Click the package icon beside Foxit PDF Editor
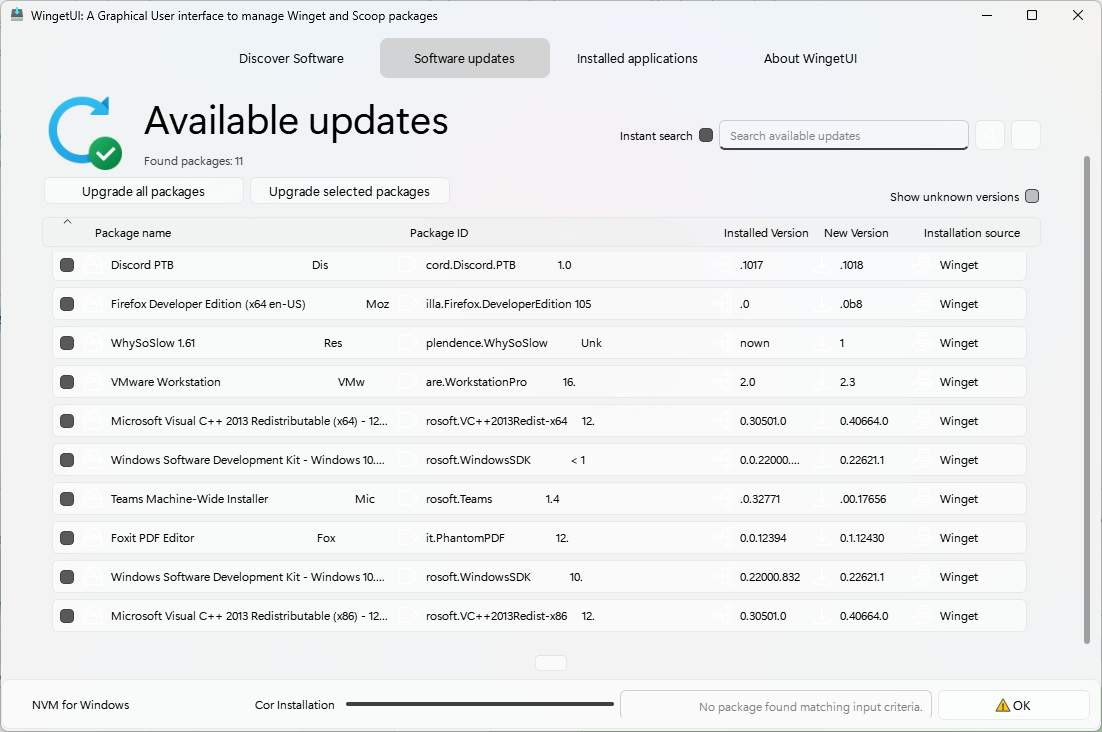This screenshot has width=1102, height=732. (x=92, y=538)
